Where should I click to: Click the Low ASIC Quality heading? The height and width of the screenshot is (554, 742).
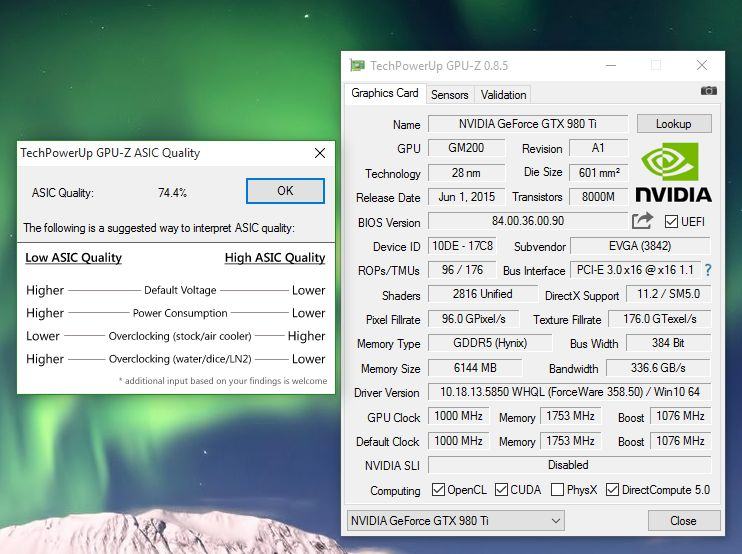coord(73,258)
